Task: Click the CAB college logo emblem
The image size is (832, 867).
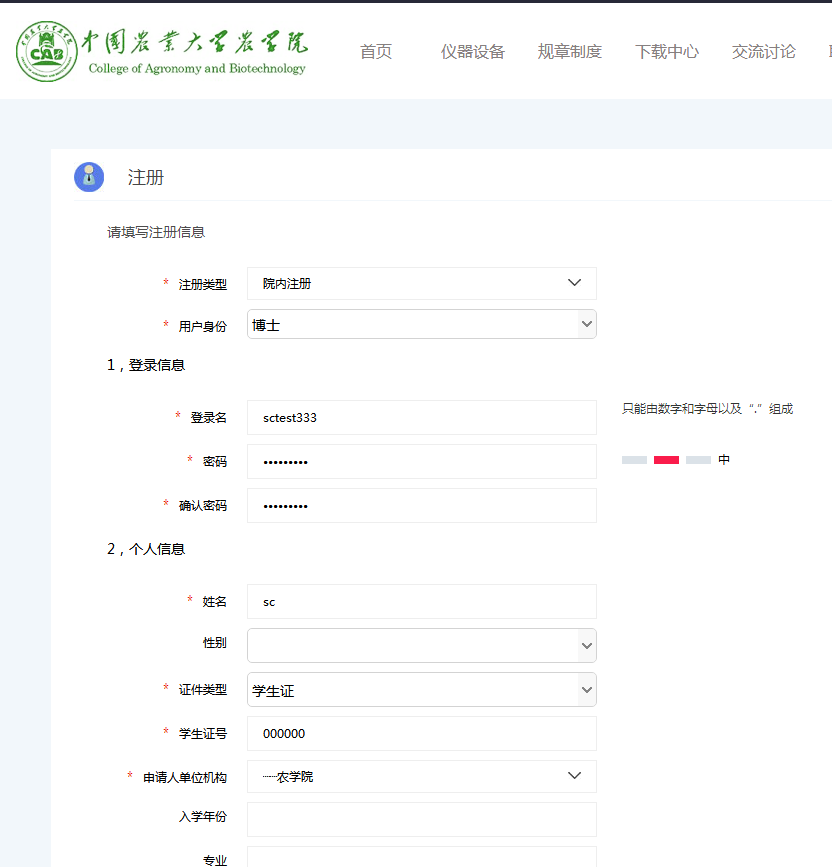Action: 46,52
